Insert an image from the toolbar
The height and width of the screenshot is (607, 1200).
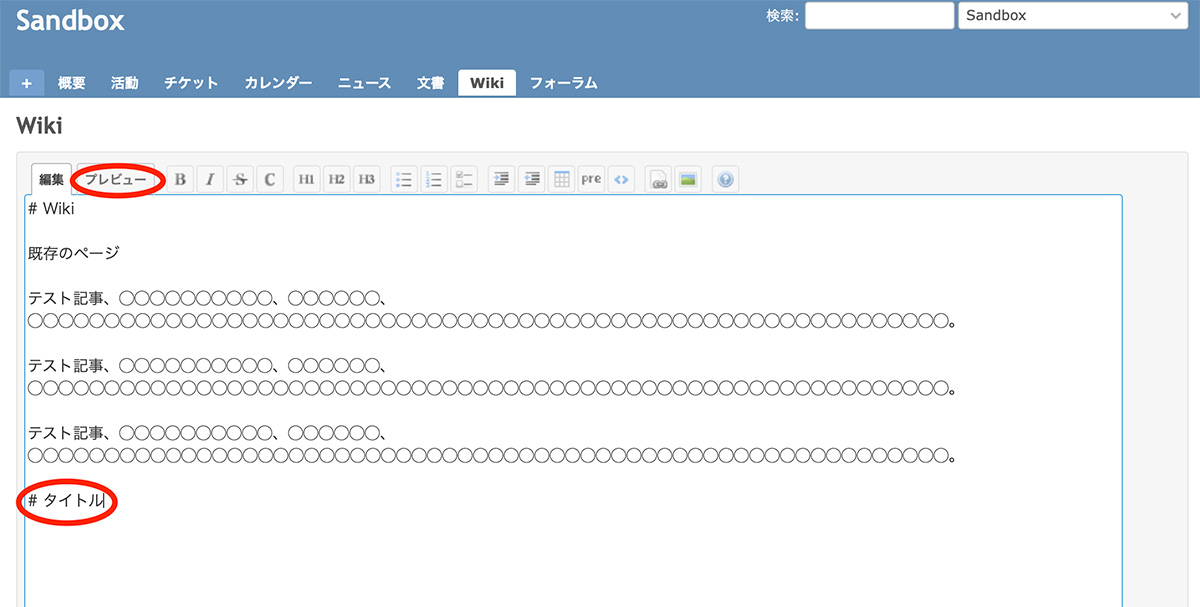[688, 180]
